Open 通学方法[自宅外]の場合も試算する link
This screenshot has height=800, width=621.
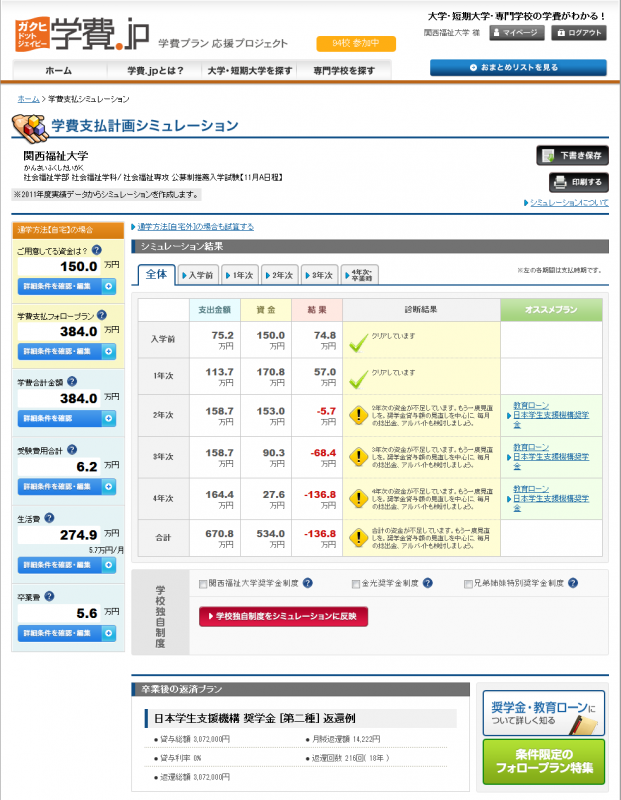tap(195, 227)
